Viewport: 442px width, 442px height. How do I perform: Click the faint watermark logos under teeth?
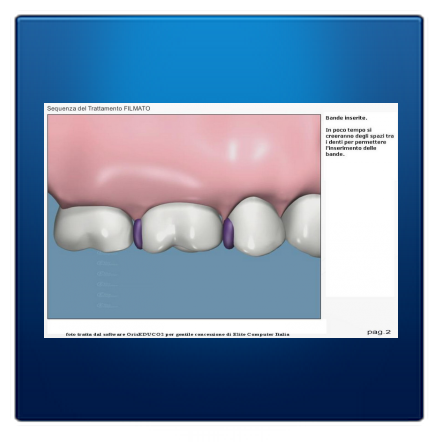pyautogui.click(x=107, y=283)
